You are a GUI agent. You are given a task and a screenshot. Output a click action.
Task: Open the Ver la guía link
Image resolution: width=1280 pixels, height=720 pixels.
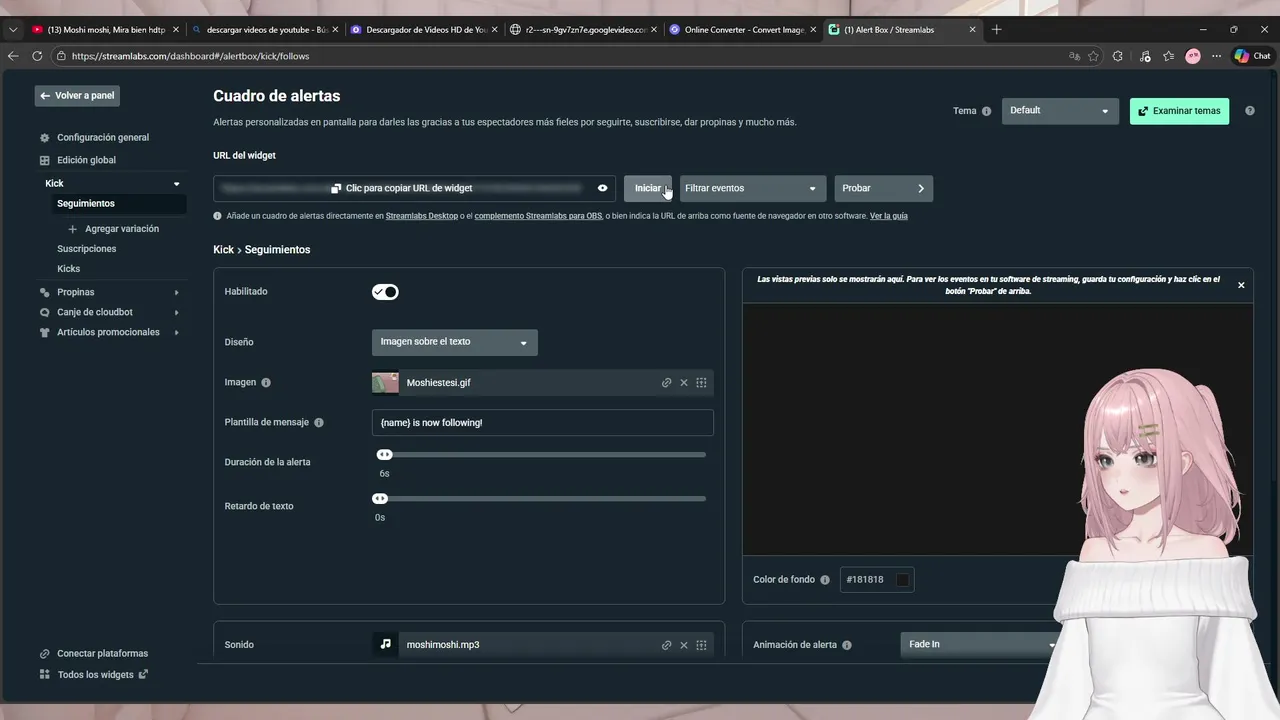click(889, 216)
